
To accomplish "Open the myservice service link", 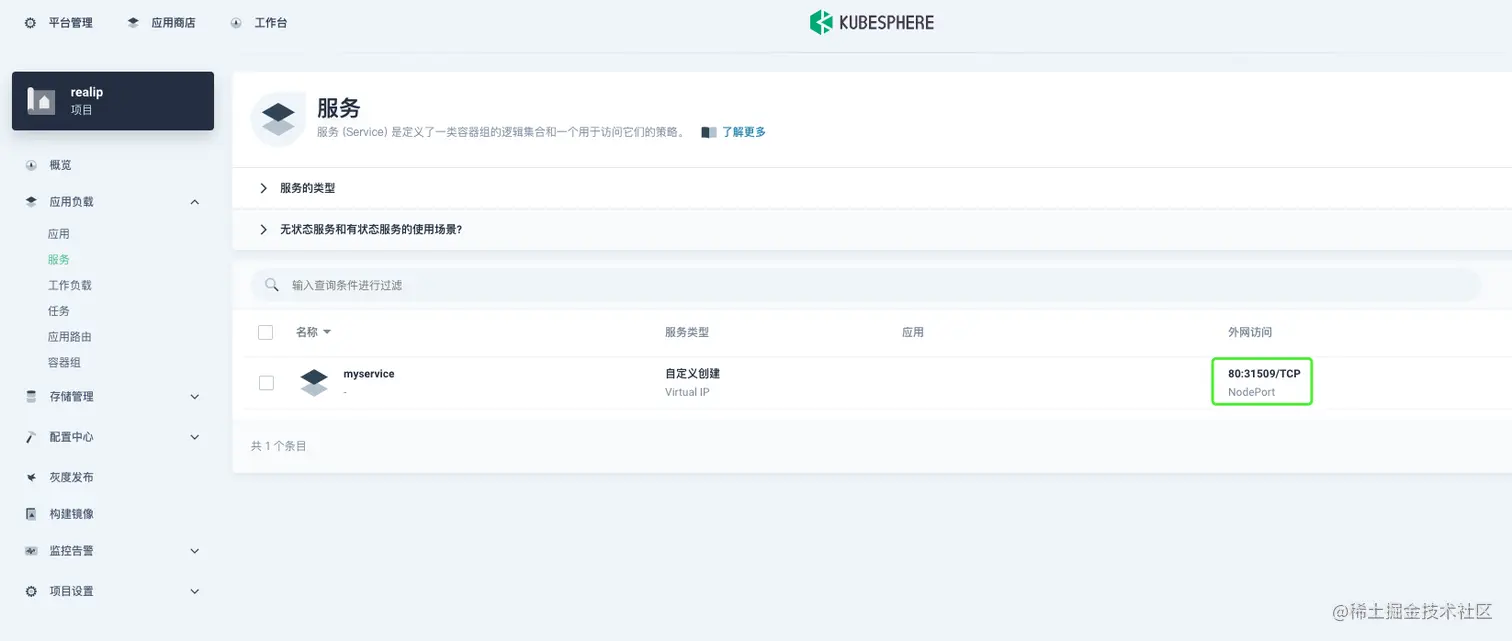I will point(369,373).
